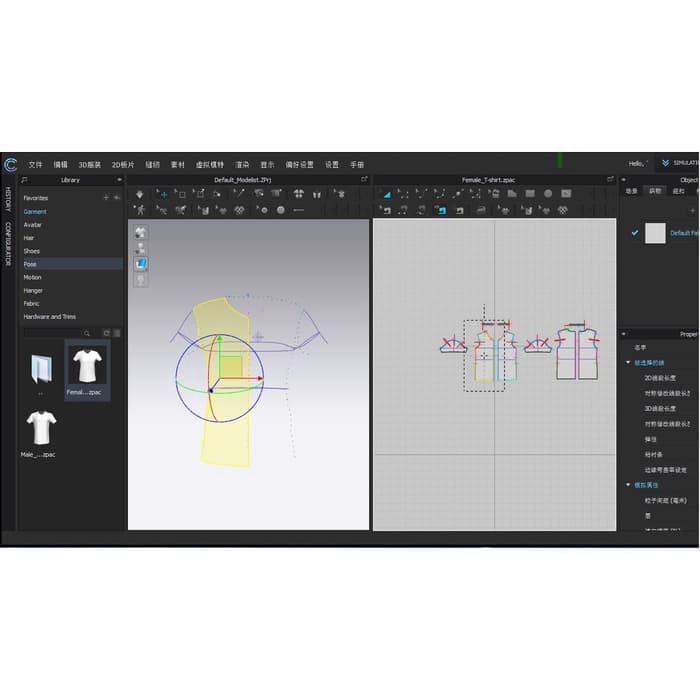Screen dimensions: 700x700
Task: Select the Favorites library entry
Action: pos(36,198)
